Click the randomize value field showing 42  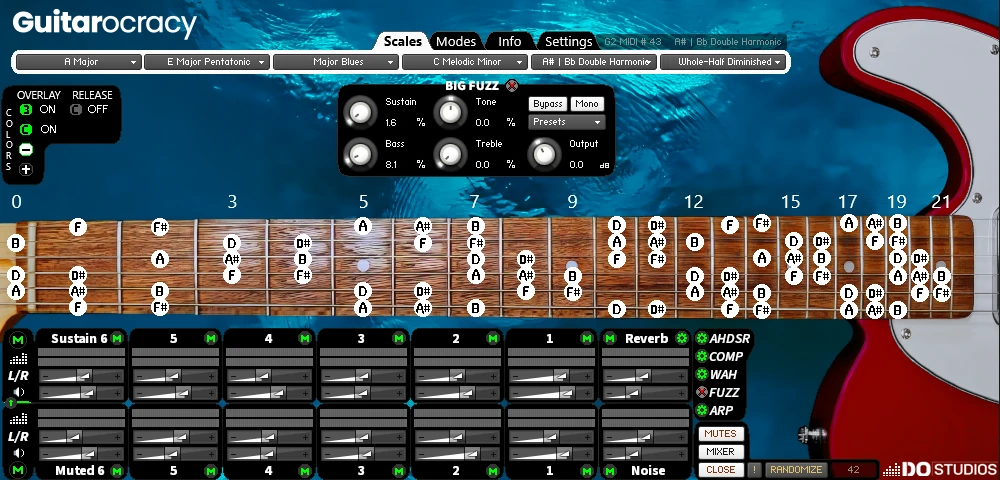(853, 470)
